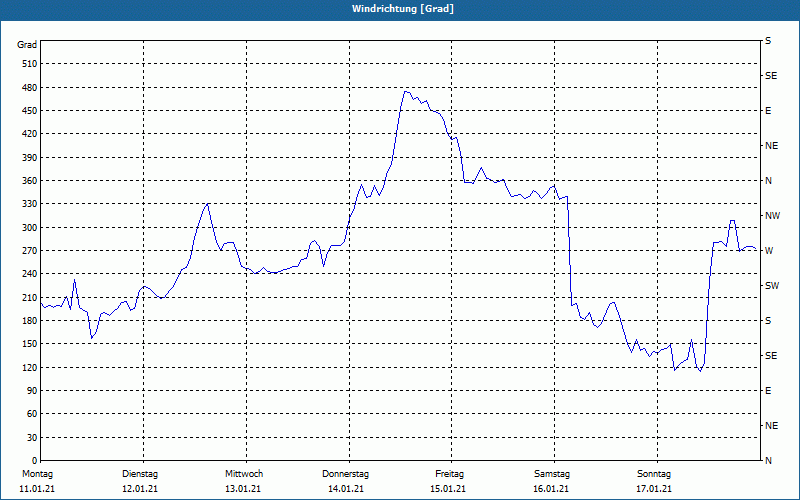Click the 'N' compass label beside 360 gridline
This screenshot has height=500, width=800.
(x=768, y=181)
